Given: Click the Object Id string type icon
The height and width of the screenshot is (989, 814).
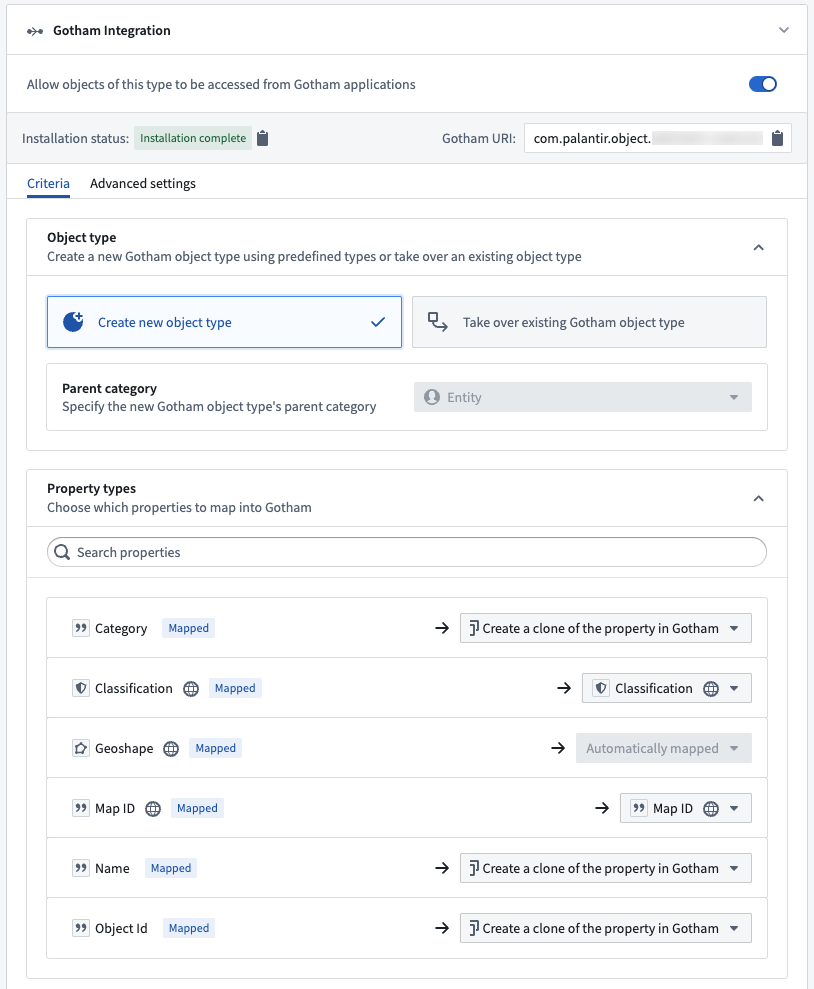Looking at the screenshot, I should (x=81, y=928).
